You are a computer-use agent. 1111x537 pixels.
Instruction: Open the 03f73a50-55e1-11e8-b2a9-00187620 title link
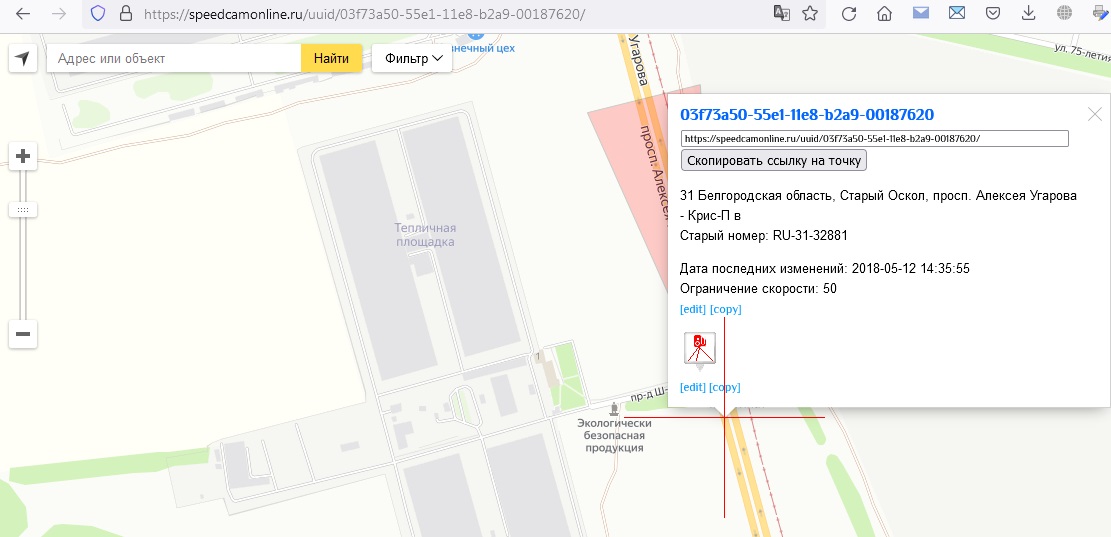807,115
